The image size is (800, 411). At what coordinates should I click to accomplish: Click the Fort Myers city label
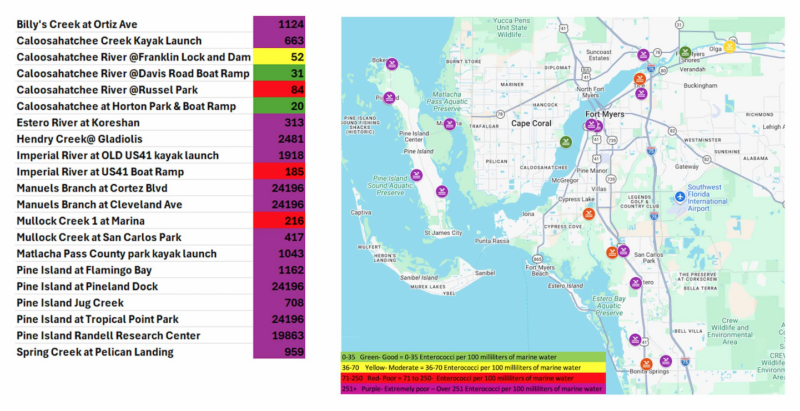605,114
